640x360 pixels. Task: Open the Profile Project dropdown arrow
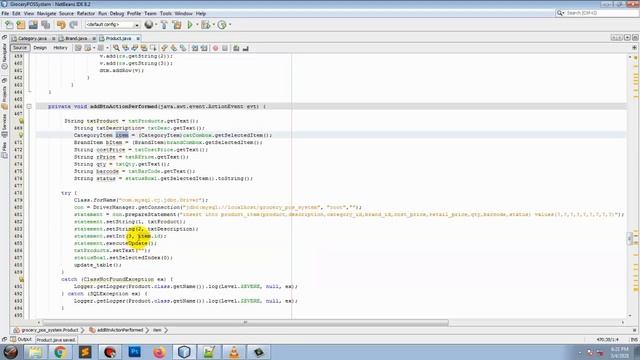click(x=230, y=25)
